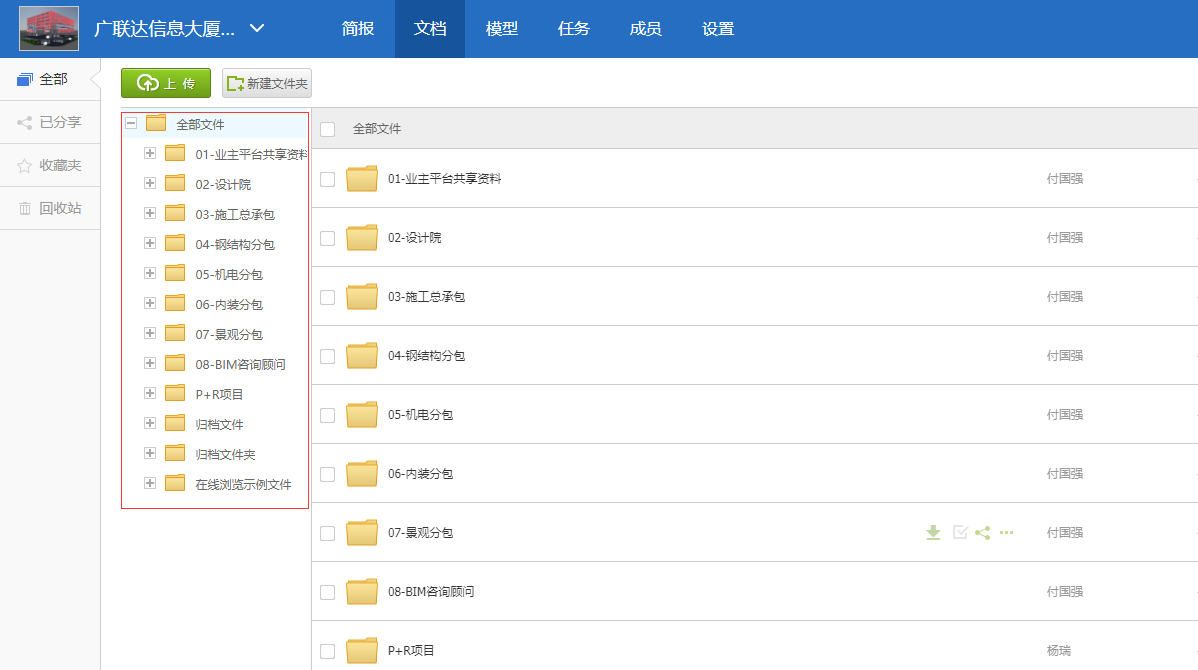Download the 07-景观分包 folder
The image size is (1198, 670).
[933, 533]
